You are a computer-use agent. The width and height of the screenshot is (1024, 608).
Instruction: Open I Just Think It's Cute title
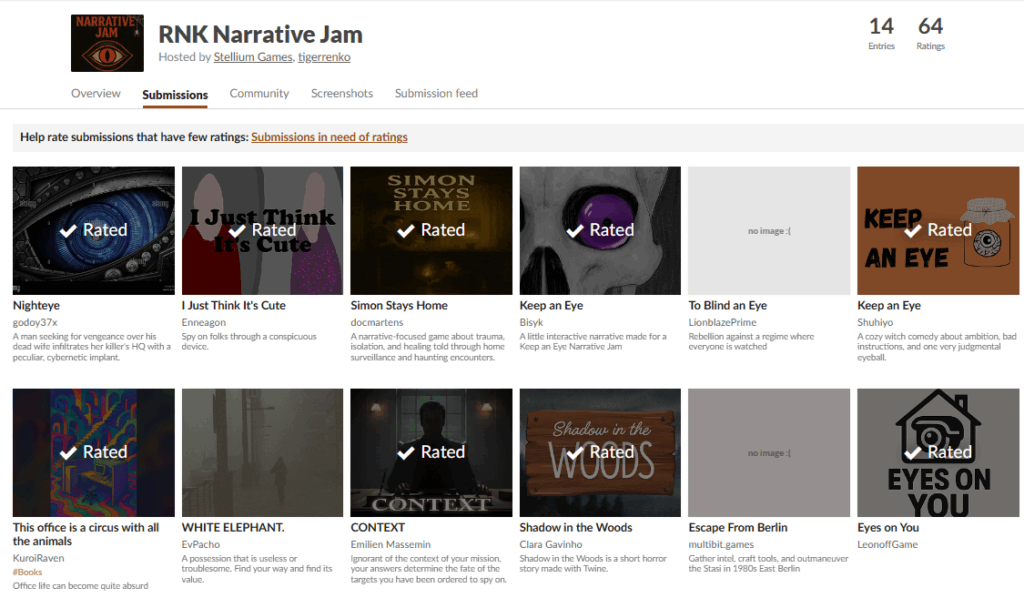pyautogui.click(x=233, y=305)
